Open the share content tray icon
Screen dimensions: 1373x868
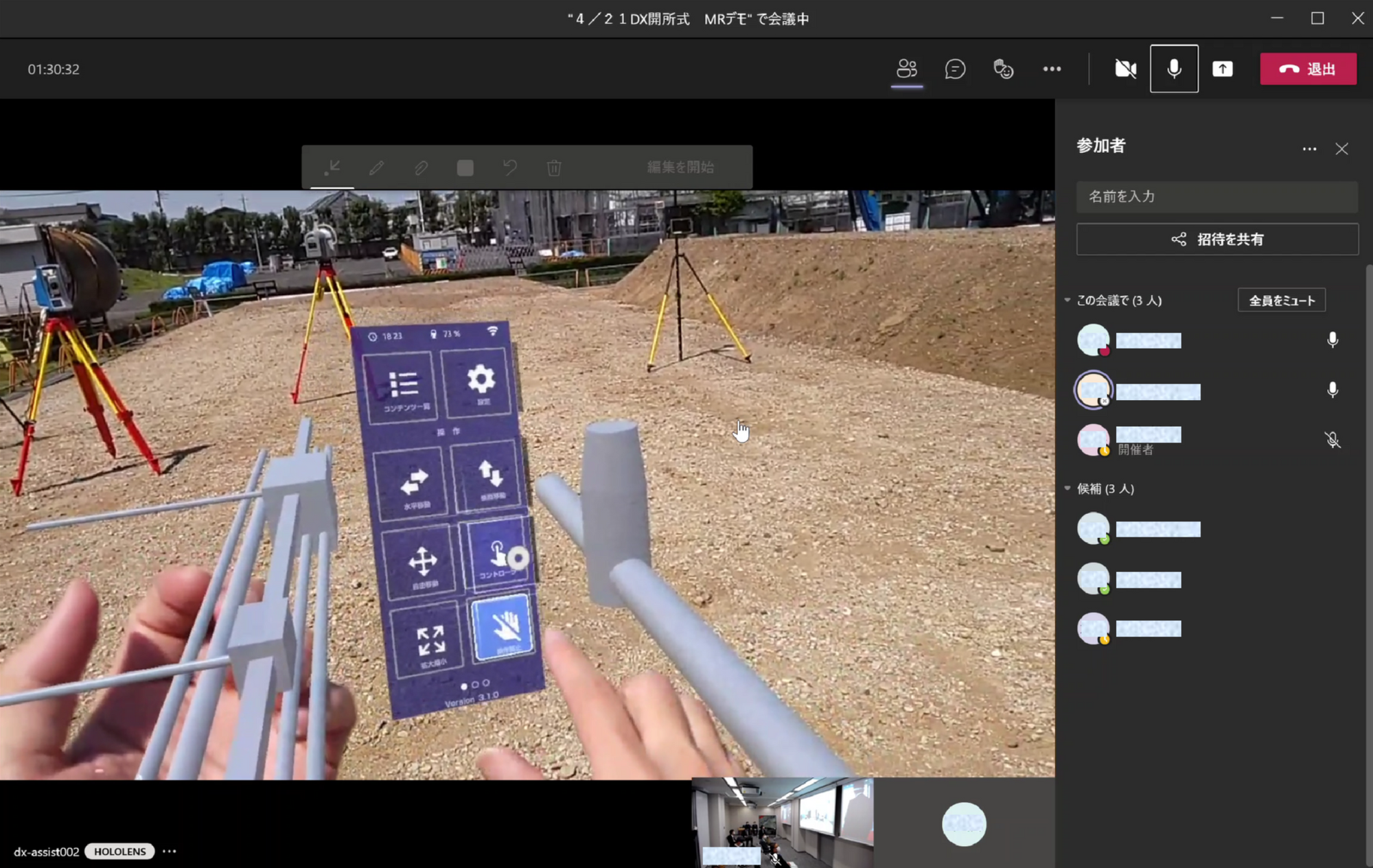pos(1222,69)
